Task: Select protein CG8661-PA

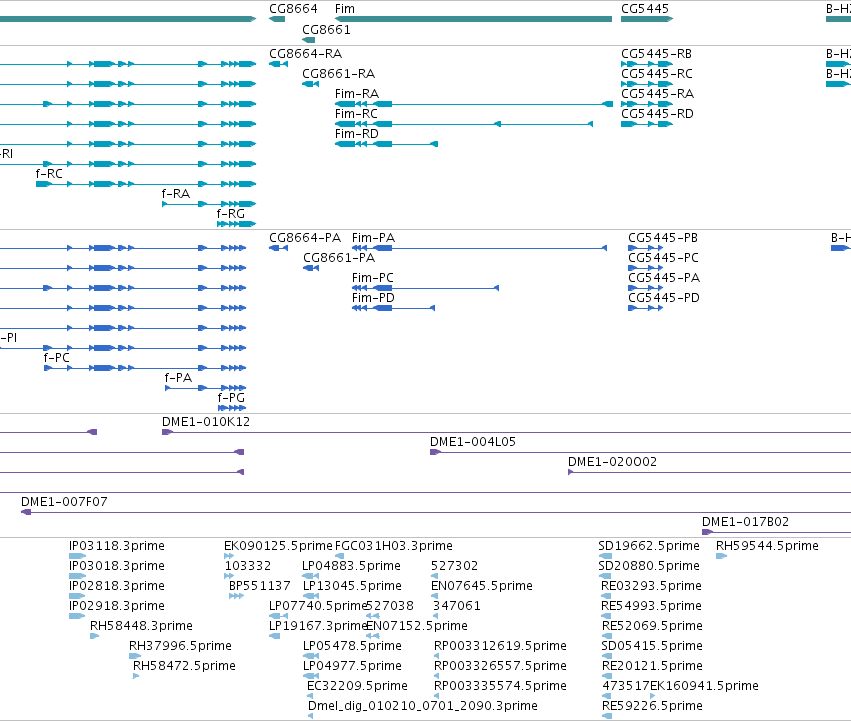Action: pos(339,257)
